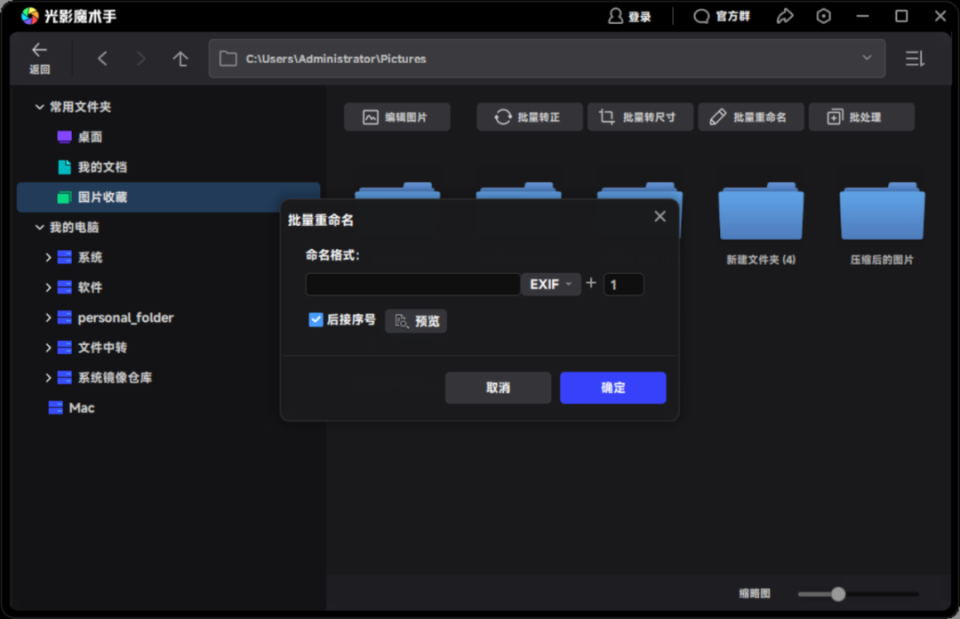Screen dimensions: 960x619
Task: Click the 返回 back arrow button
Action: point(40,57)
